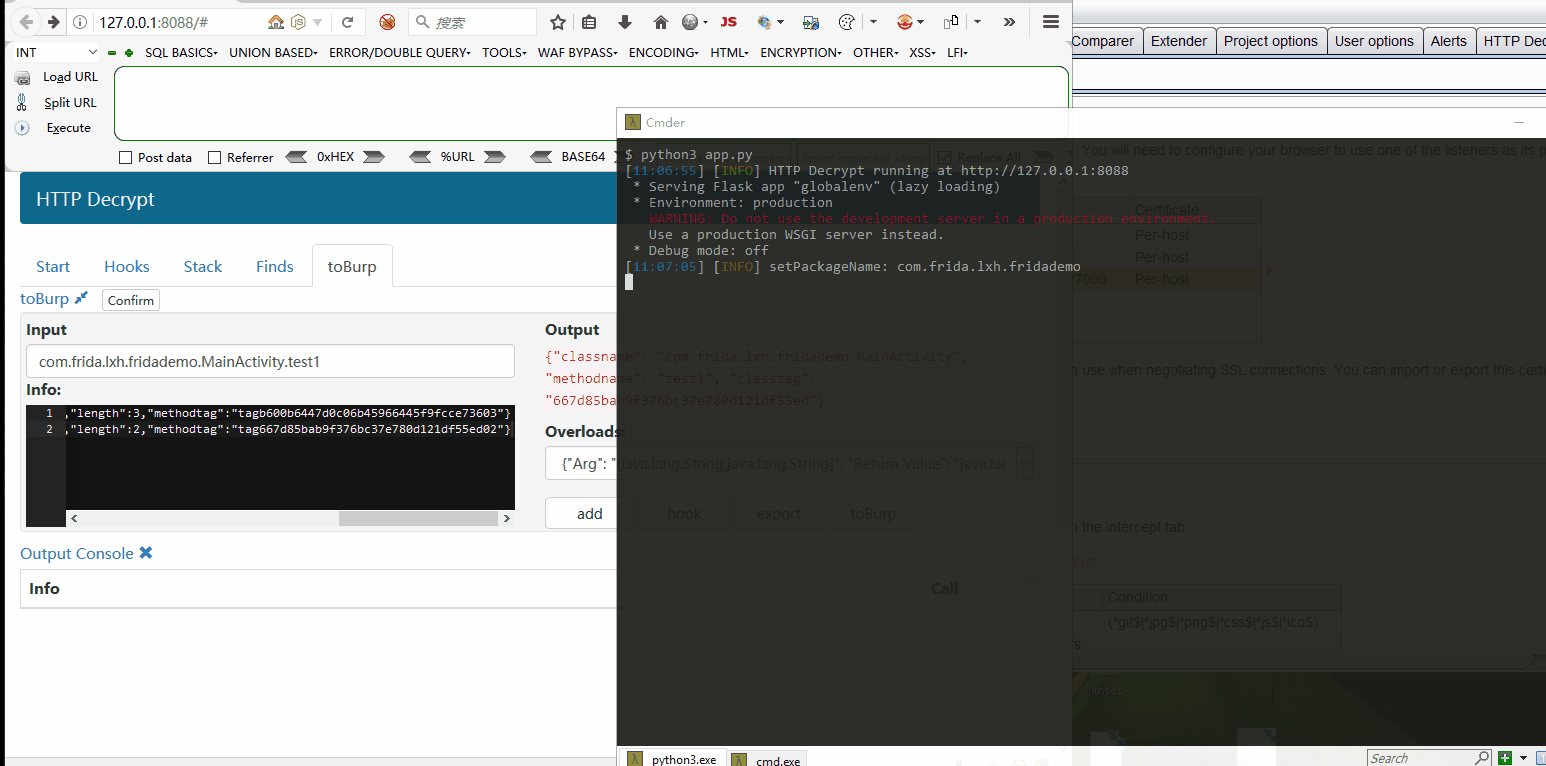This screenshot has height=766, width=1546.
Task: Click the Input method name field
Action: click(270, 361)
